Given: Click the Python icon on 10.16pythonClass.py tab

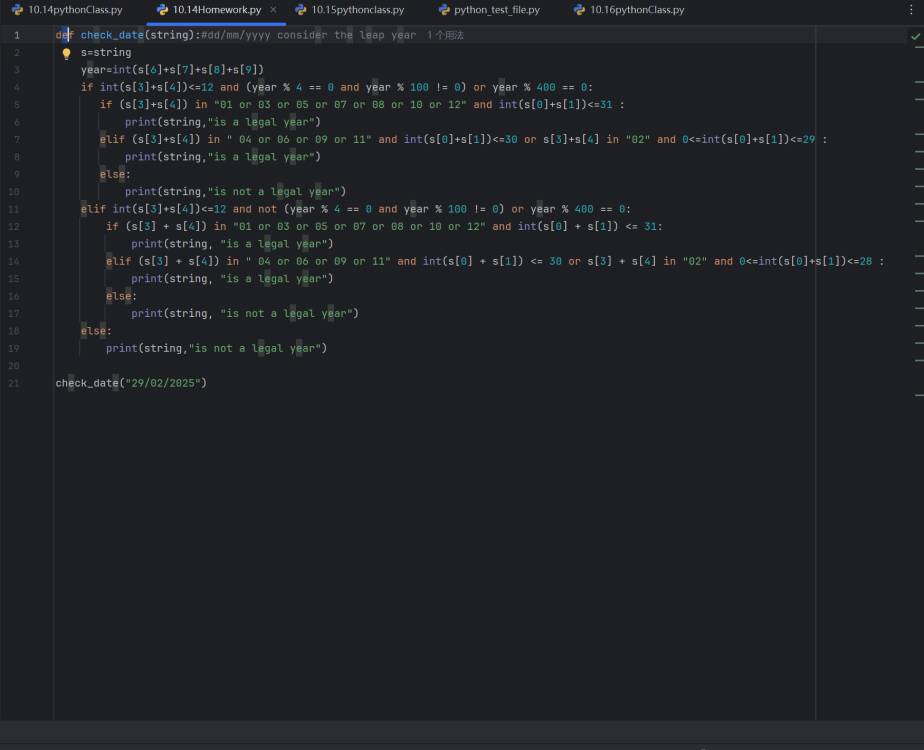Looking at the screenshot, I should 579,10.
